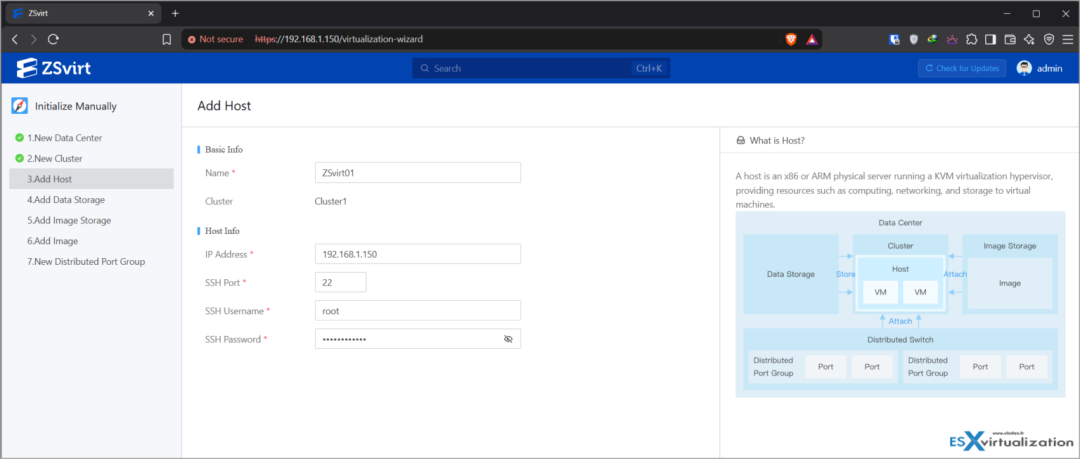Image resolution: width=1080 pixels, height=459 pixels.
Task: Click the Not secure site warning
Action: click(216, 39)
